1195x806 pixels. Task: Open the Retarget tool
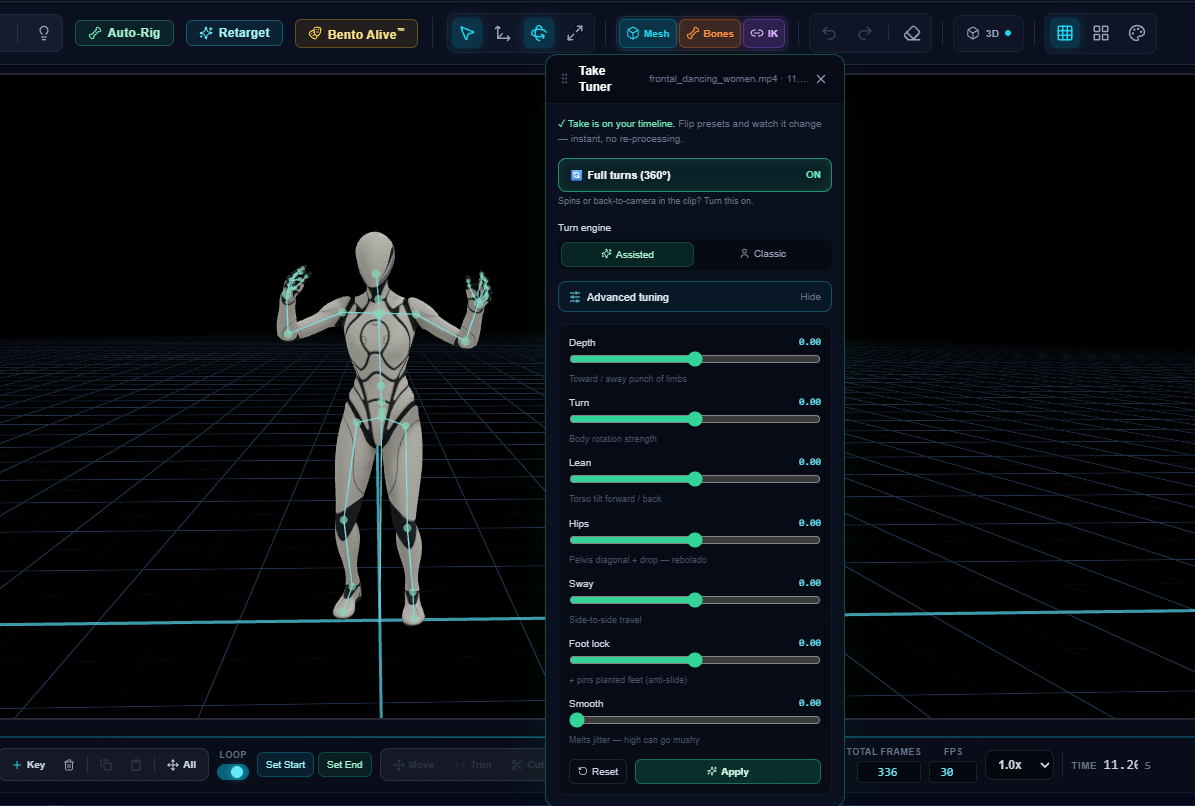234,33
